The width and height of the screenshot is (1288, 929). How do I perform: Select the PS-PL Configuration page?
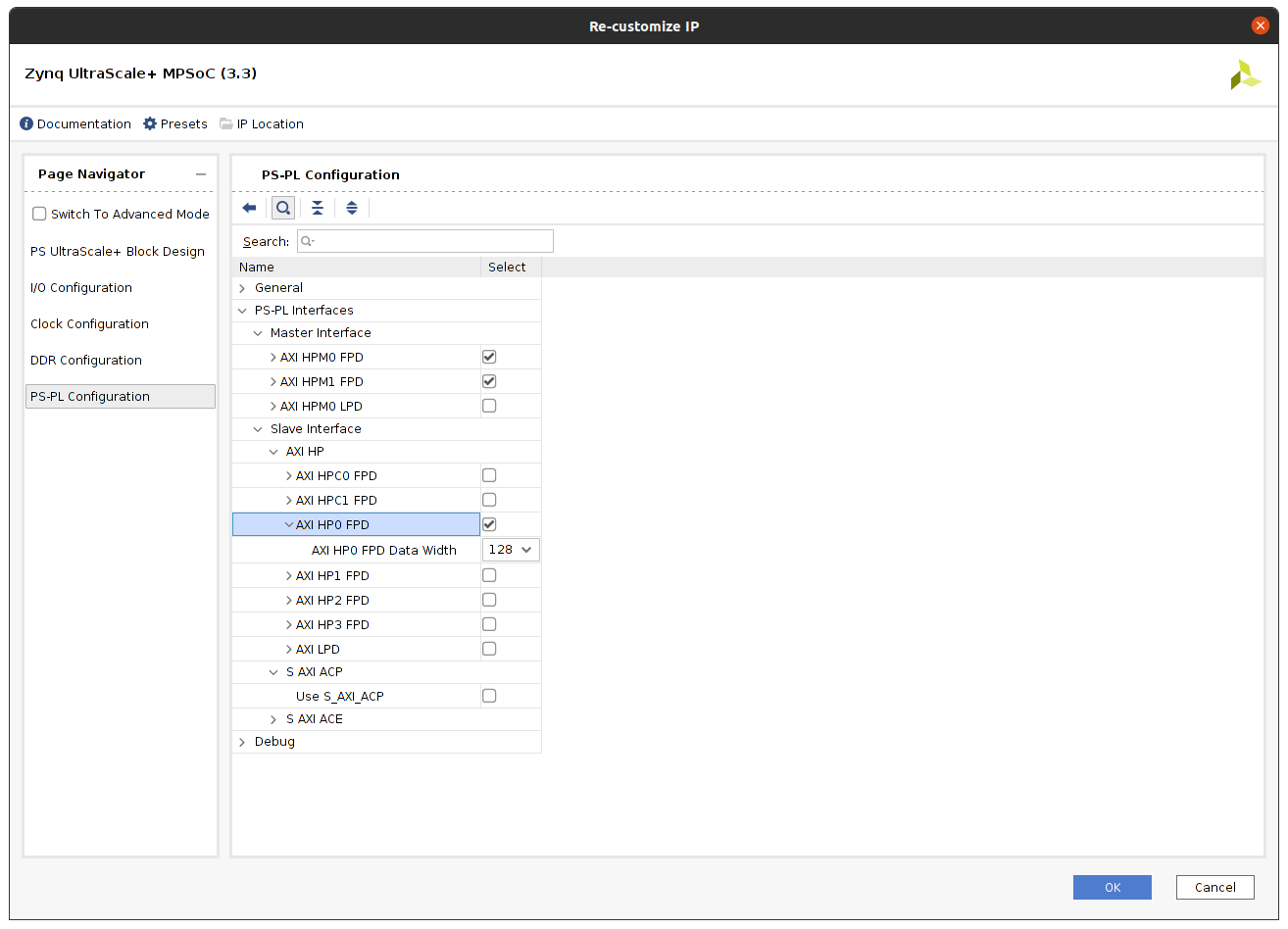[x=121, y=396]
